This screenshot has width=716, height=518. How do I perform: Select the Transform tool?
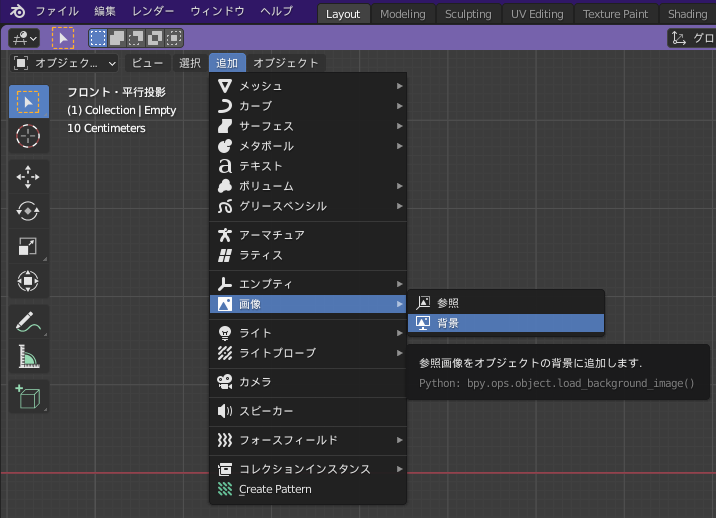[28, 281]
